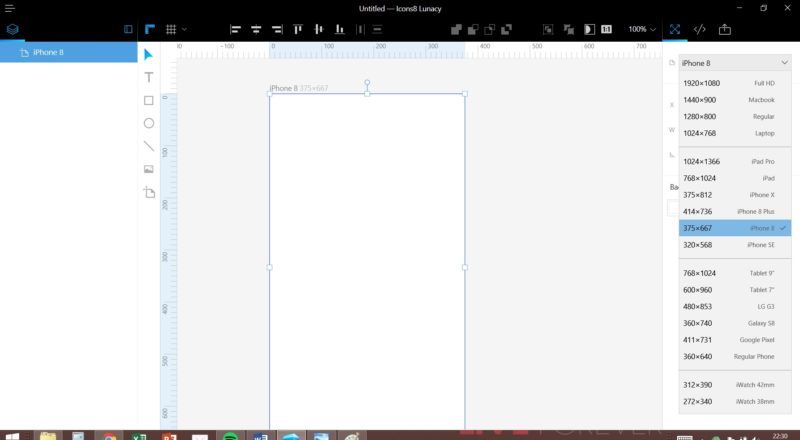Select the Artboard tool

(149, 192)
